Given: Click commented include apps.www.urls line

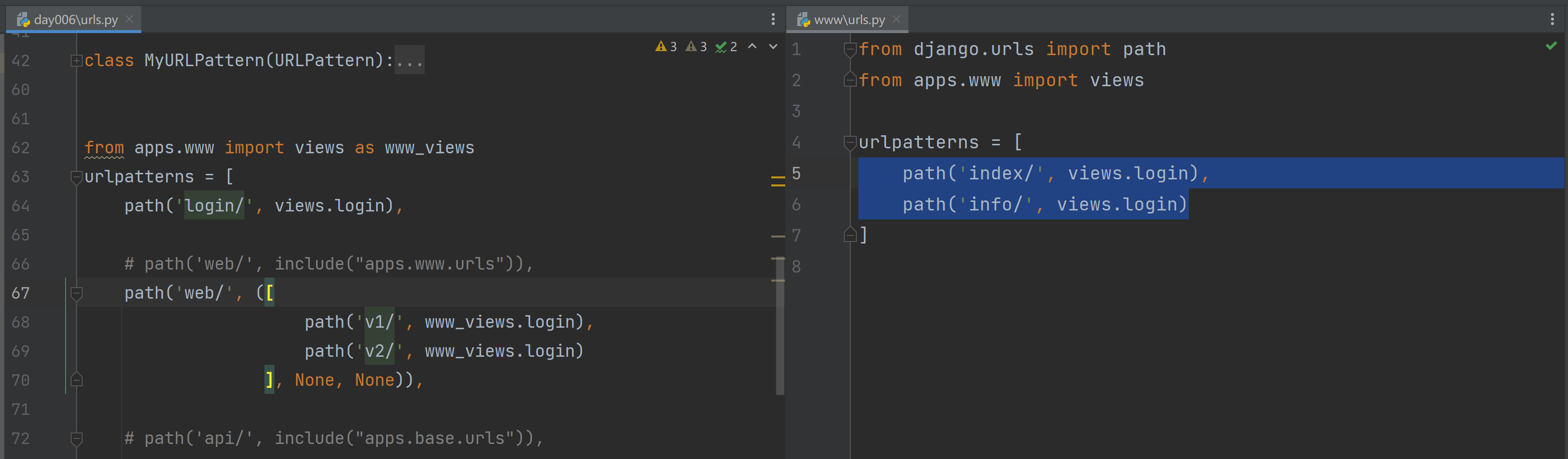Looking at the screenshot, I should pos(329,264).
